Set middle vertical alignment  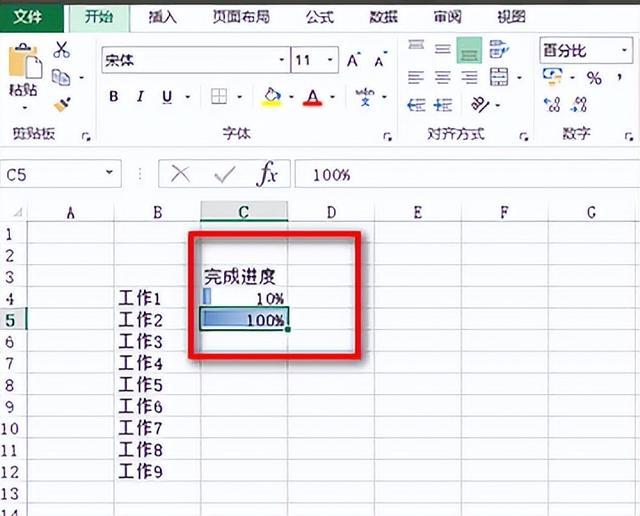442,49
